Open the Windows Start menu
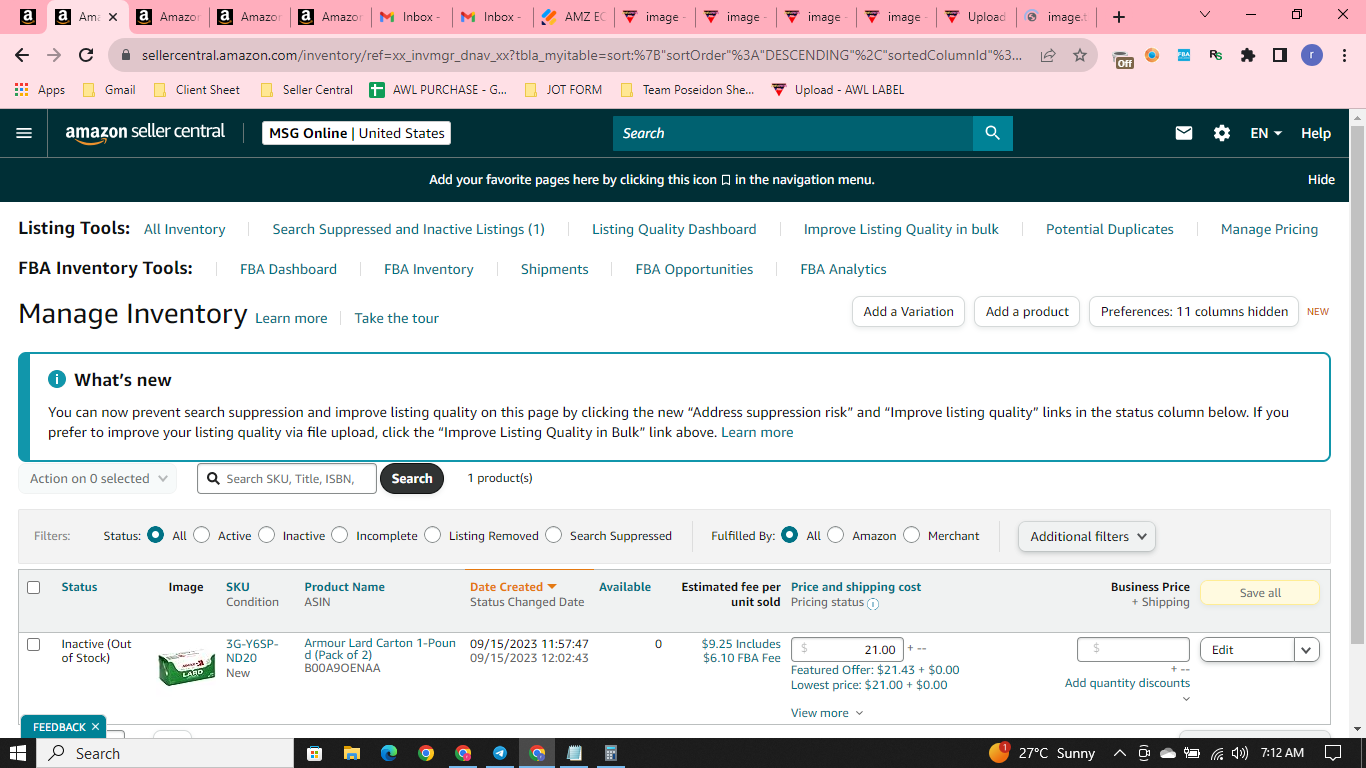Screen dimensions: 1366x768 coord(18,753)
